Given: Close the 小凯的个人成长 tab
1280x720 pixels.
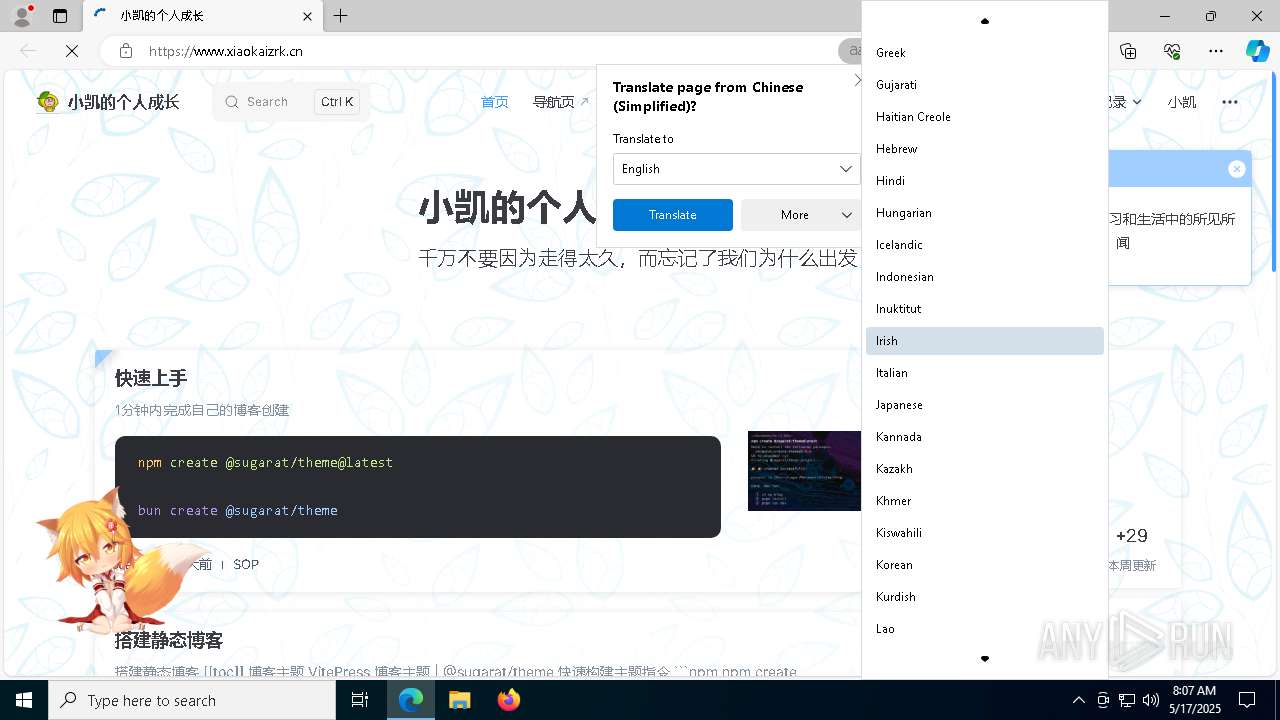Looking at the screenshot, I should [x=307, y=16].
